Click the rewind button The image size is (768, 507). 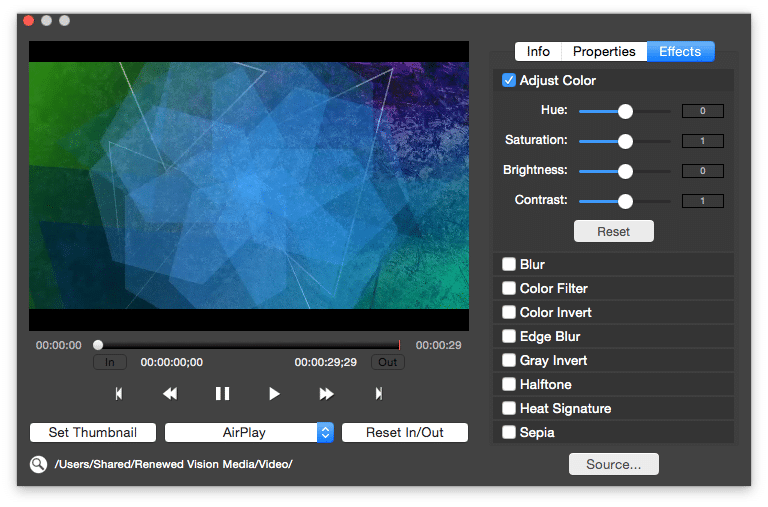170,394
